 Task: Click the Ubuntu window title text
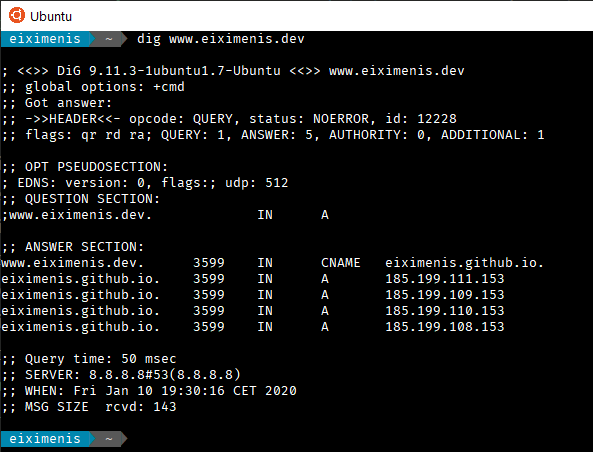pyautogui.click(x=51, y=16)
